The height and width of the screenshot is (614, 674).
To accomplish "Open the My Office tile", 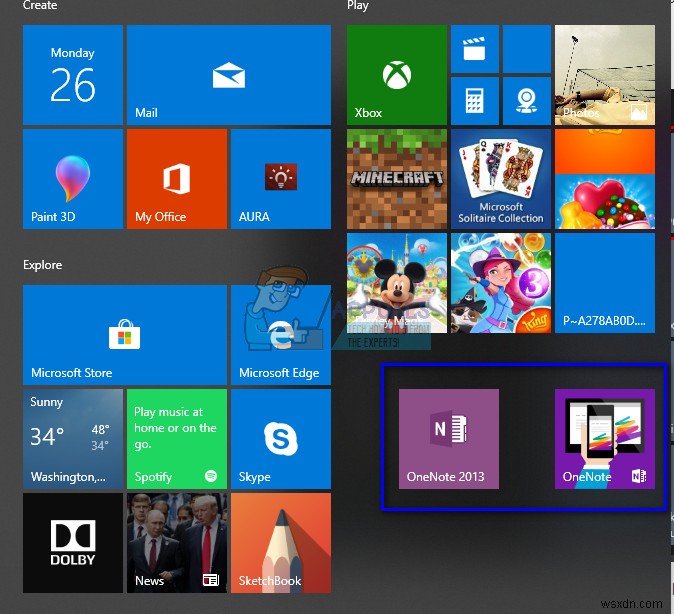I will coord(177,179).
